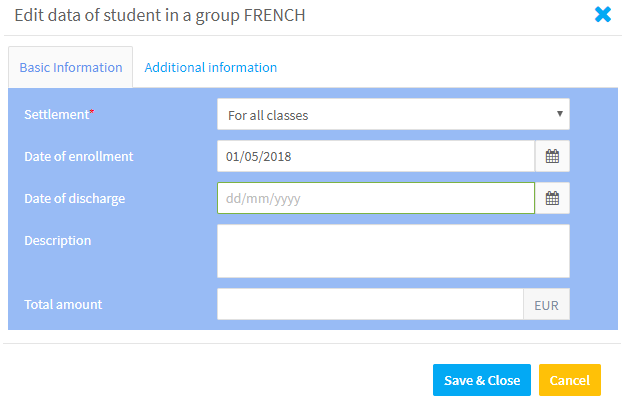Click the Total amount label
627x405 pixels.
[x=63, y=305]
